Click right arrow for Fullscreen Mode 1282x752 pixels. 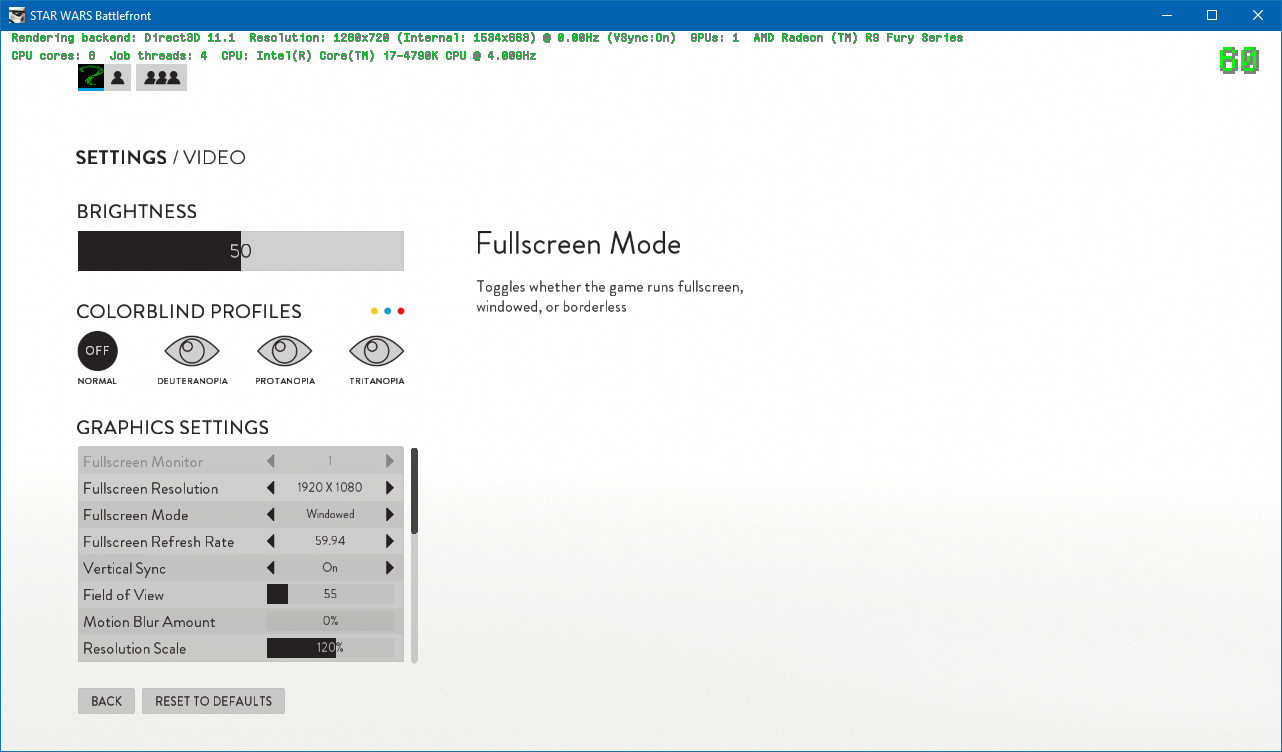coord(390,515)
